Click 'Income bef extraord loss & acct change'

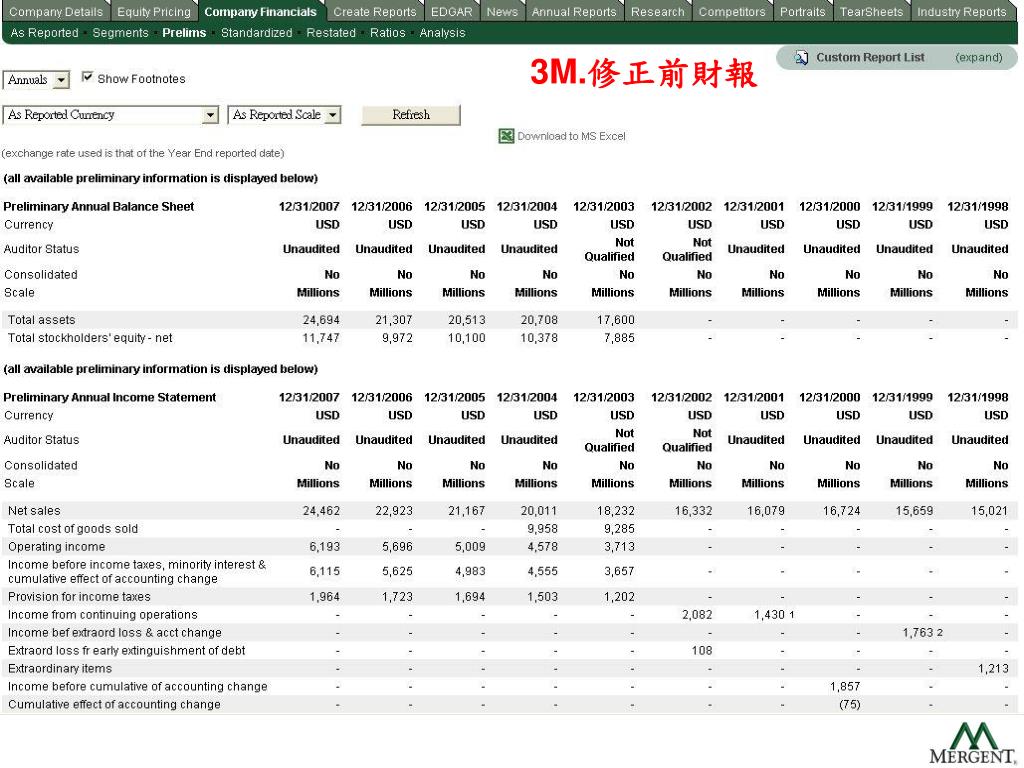(114, 633)
